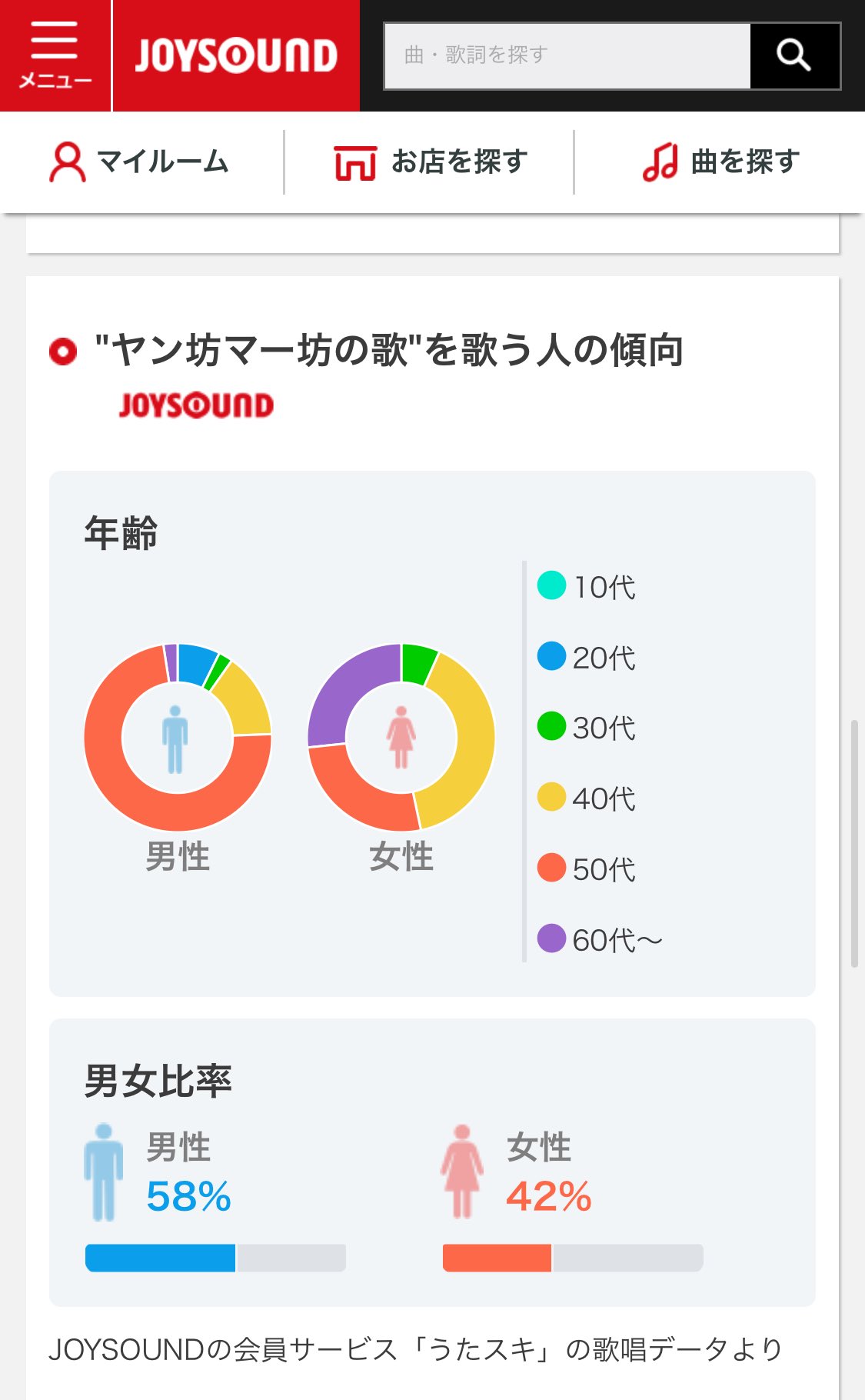Click the music note 曲を探す icon
The width and height of the screenshot is (865, 1400).
pyautogui.click(x=660, y=162)
